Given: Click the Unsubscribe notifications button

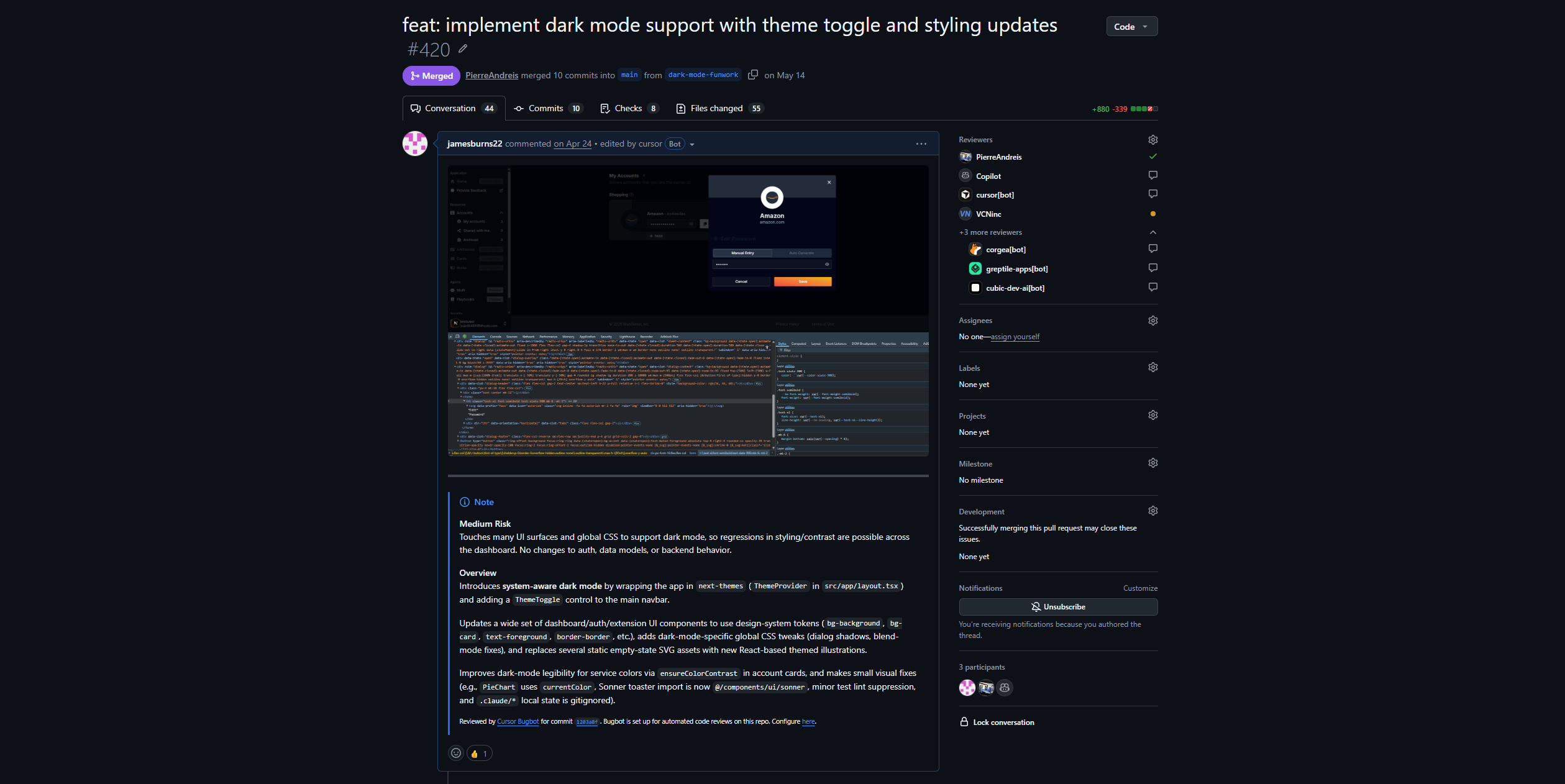Looking at the screenshot, I should [x=1058, y=607].
